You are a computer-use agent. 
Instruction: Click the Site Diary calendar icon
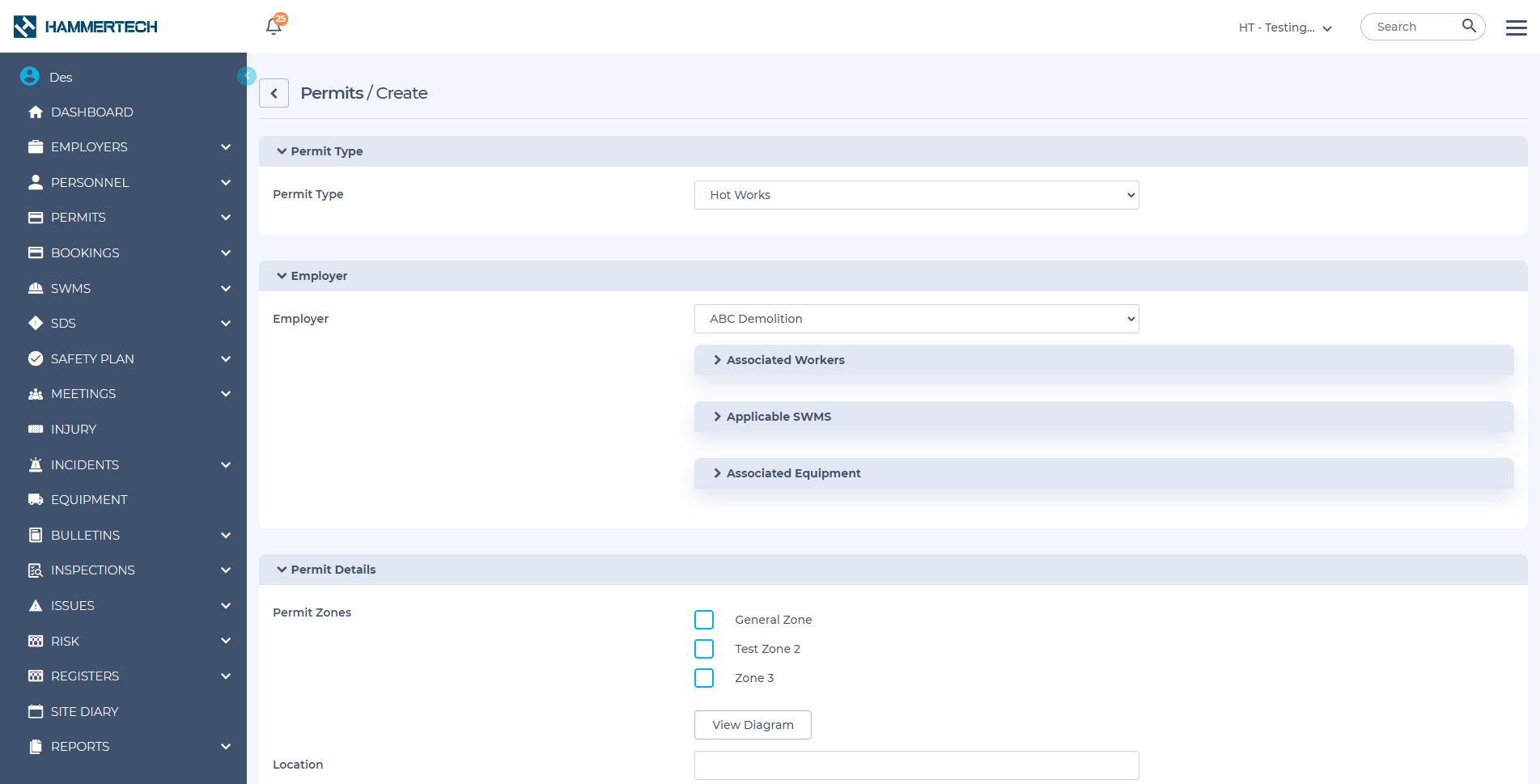click(36, 712)
